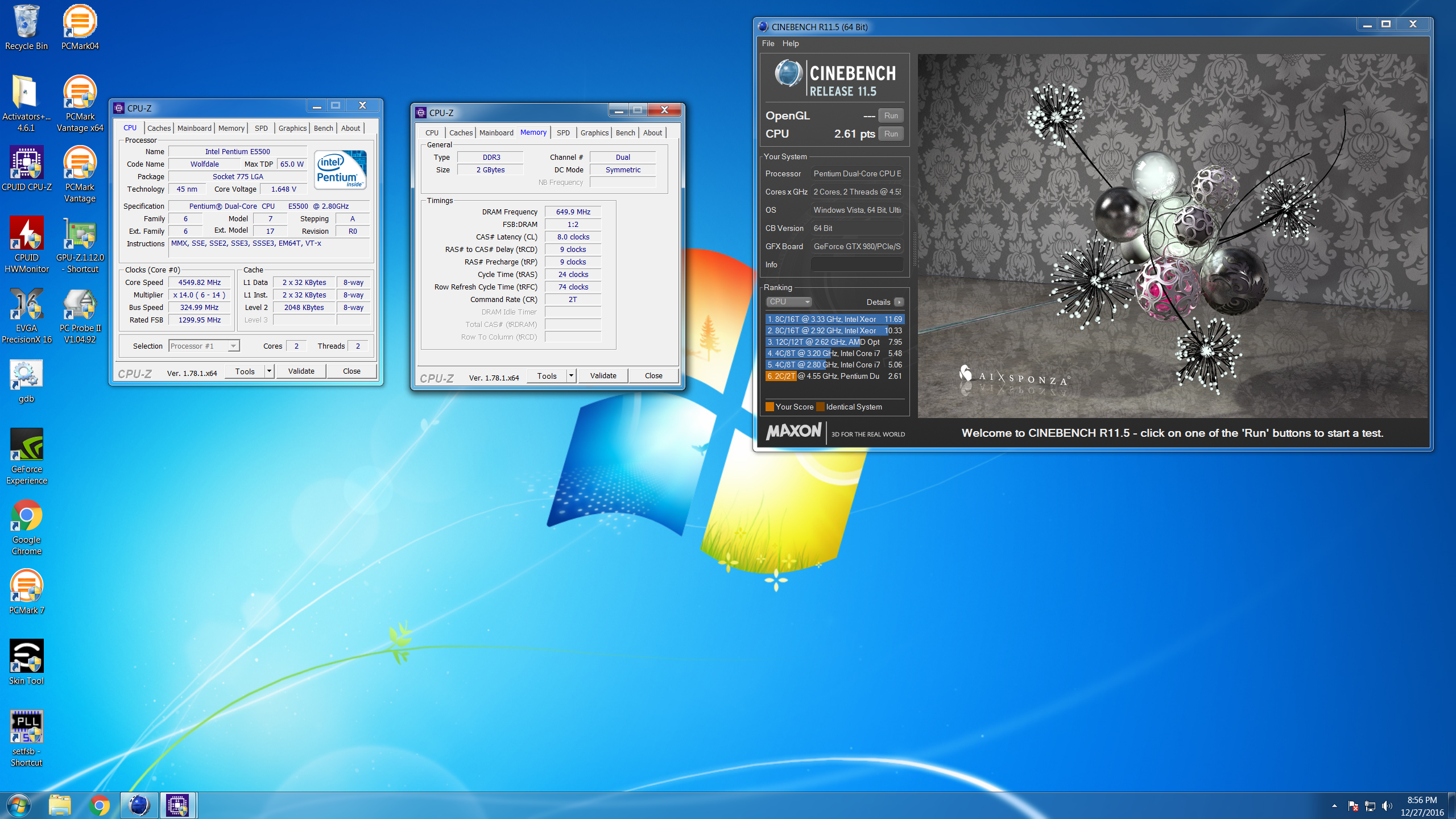Open Mainboard tab in left CPU-Z

[x=194, y=129]
